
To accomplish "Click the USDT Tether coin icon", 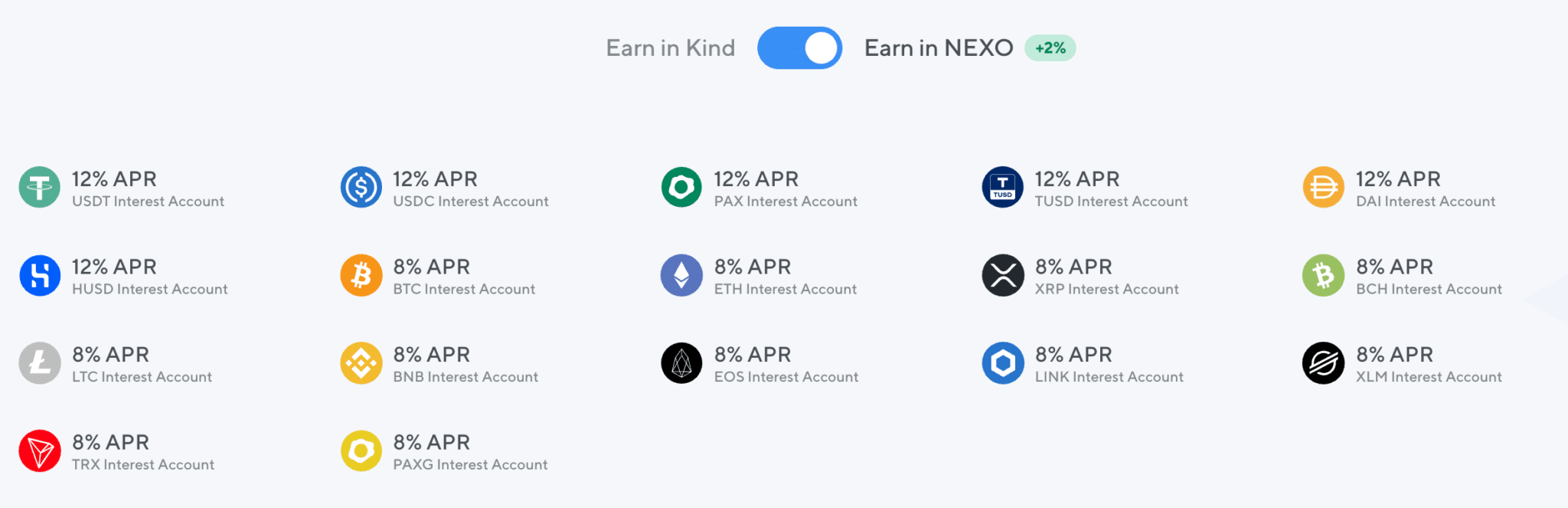I will [x=40, y=187].
